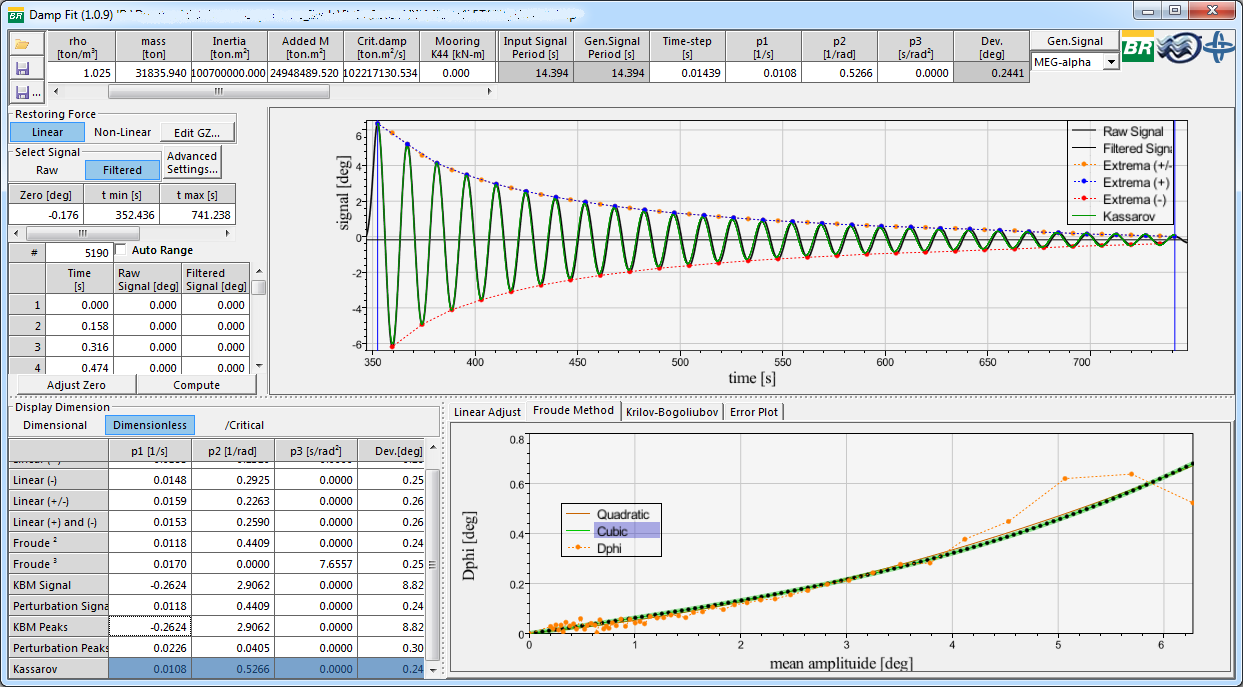Screen dimensions: 1243x687
Task: Open the Error Plot tab
Action: point(753,412)
